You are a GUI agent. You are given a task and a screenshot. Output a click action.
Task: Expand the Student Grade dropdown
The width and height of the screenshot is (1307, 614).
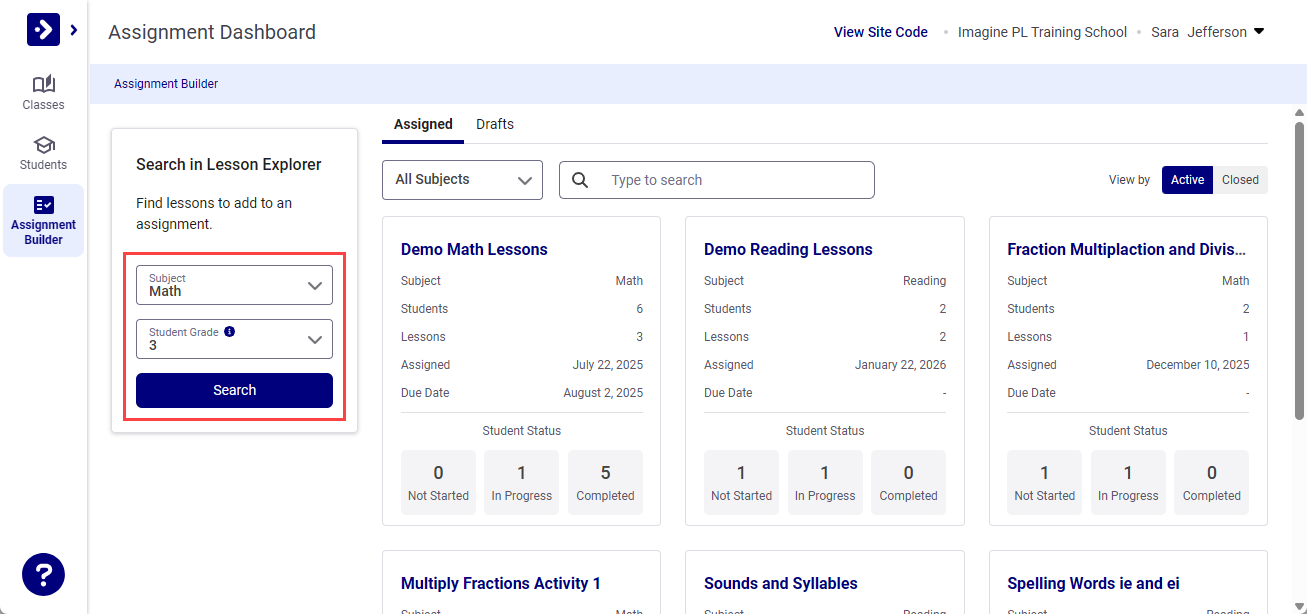pyautogui.click(x=234, y=339)
